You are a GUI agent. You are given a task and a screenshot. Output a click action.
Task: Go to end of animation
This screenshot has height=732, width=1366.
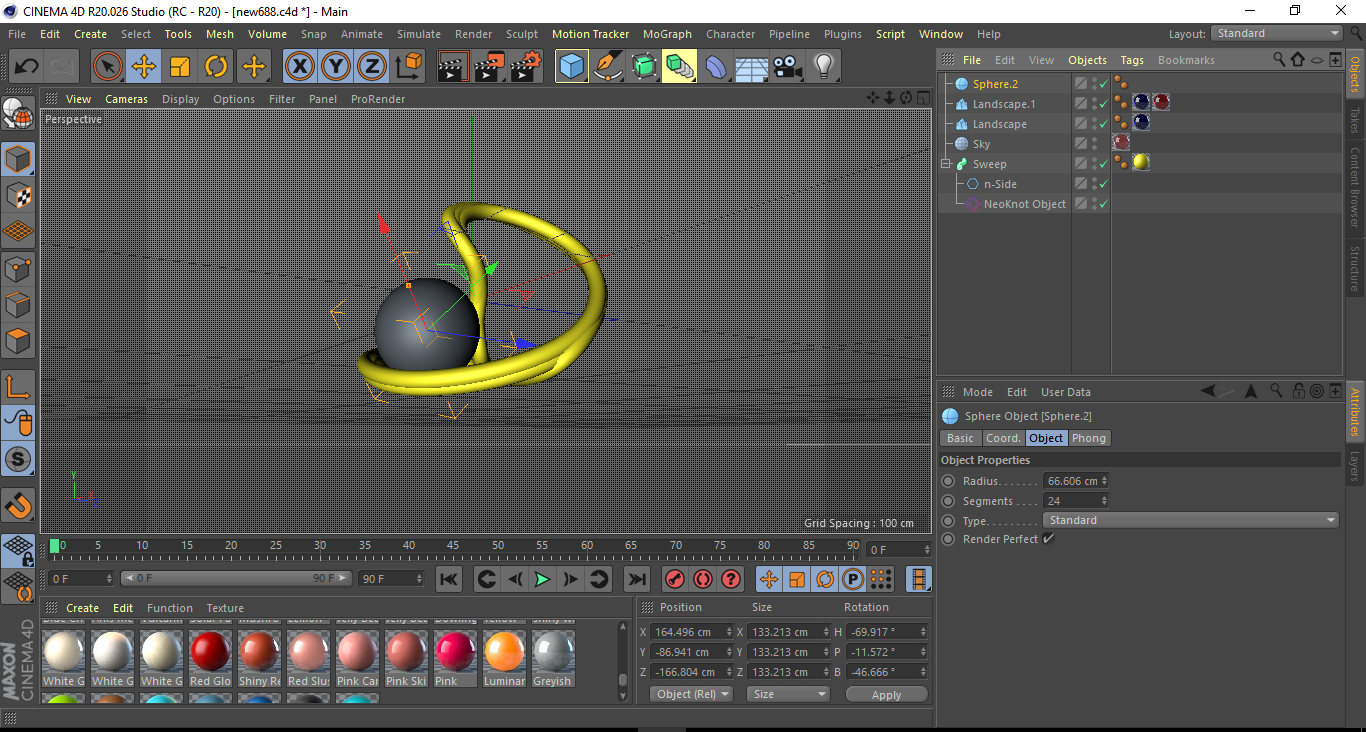point(636,579)
